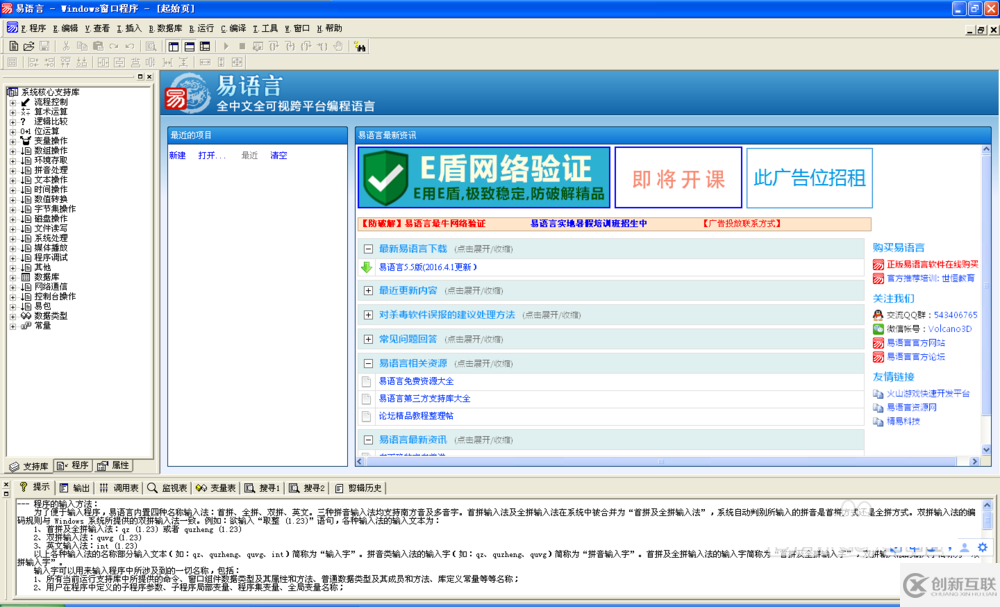Collapse the 易语言相关资源 section
This screenshot has height=607, width=1000.
click(x=368, y=363)
